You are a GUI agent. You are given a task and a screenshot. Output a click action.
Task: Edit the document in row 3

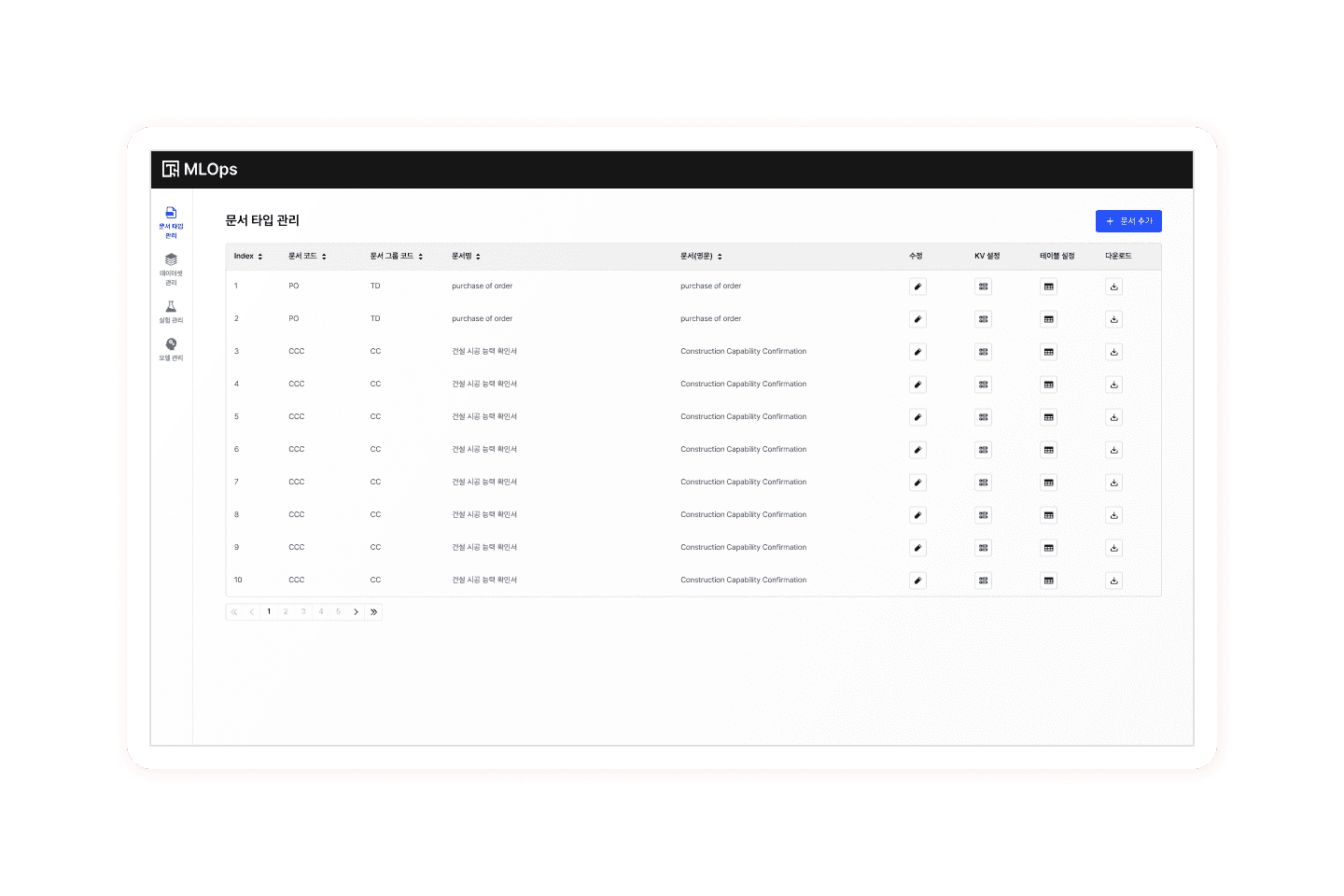click(x=918, y=352)
